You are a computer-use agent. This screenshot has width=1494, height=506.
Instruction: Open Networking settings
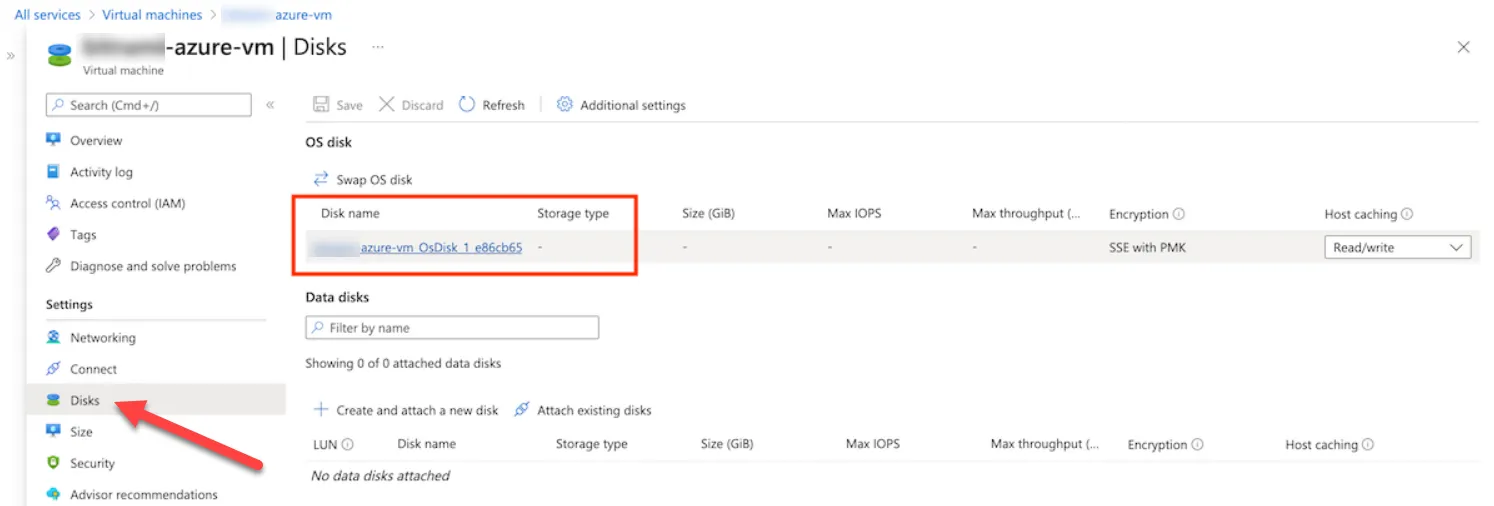pyautogui.click(x=102, y=338)
